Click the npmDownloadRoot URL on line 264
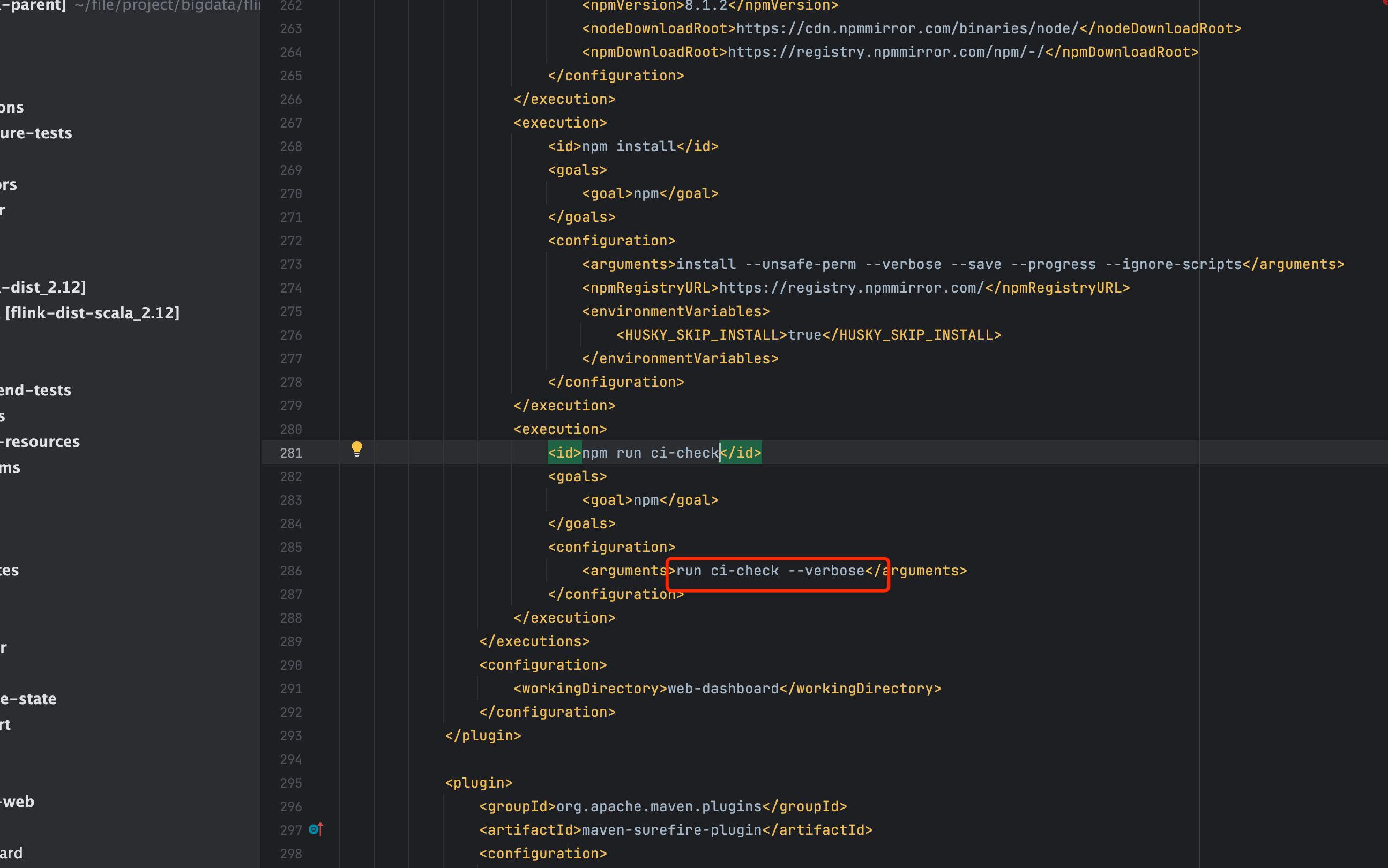This screenshot has width=1388, height=868. (x=886, y=51)
